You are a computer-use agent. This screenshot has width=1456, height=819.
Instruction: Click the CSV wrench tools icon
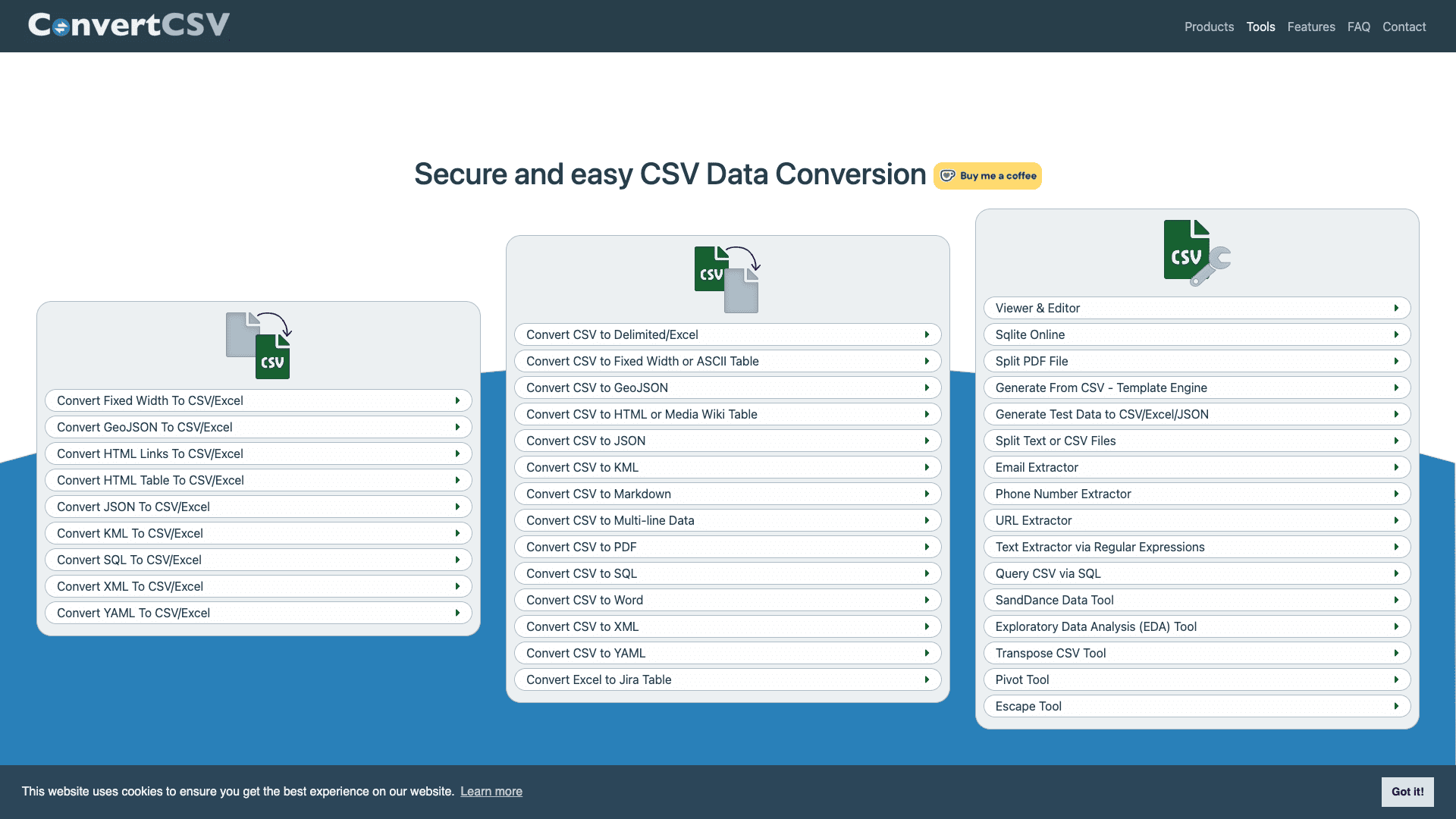pyautogui.click(x=1197, y=253)
